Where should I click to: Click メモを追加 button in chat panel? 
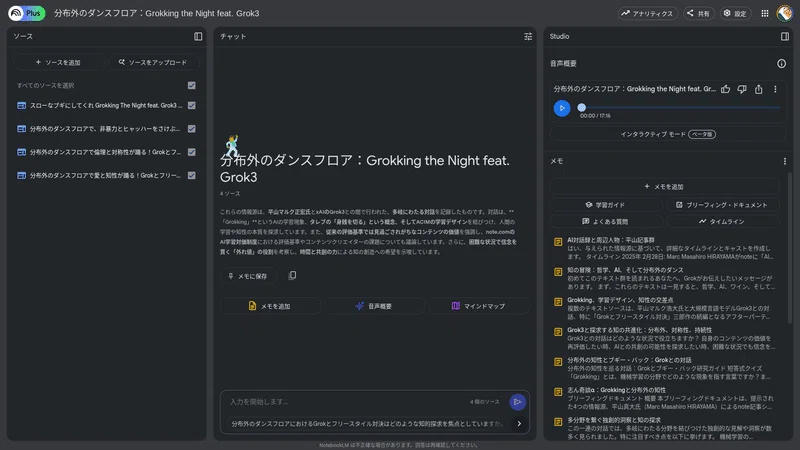point(270,306)
